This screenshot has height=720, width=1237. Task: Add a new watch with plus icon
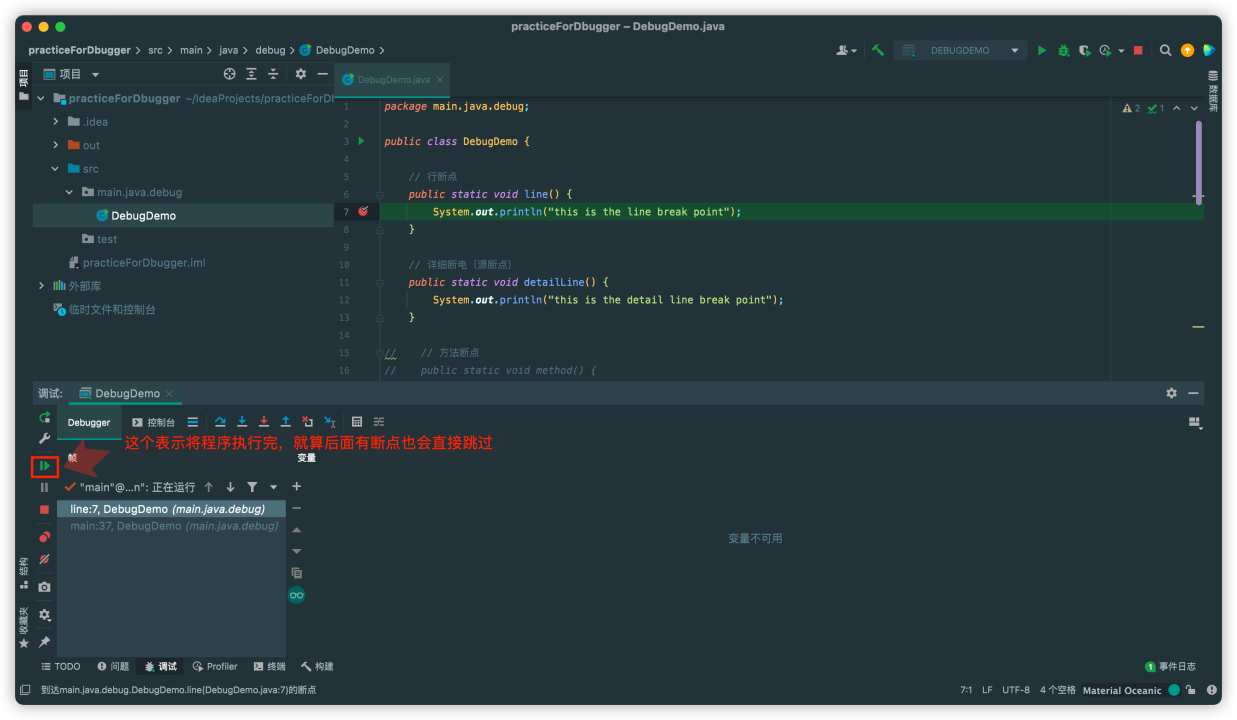click(x=297, y=487)
